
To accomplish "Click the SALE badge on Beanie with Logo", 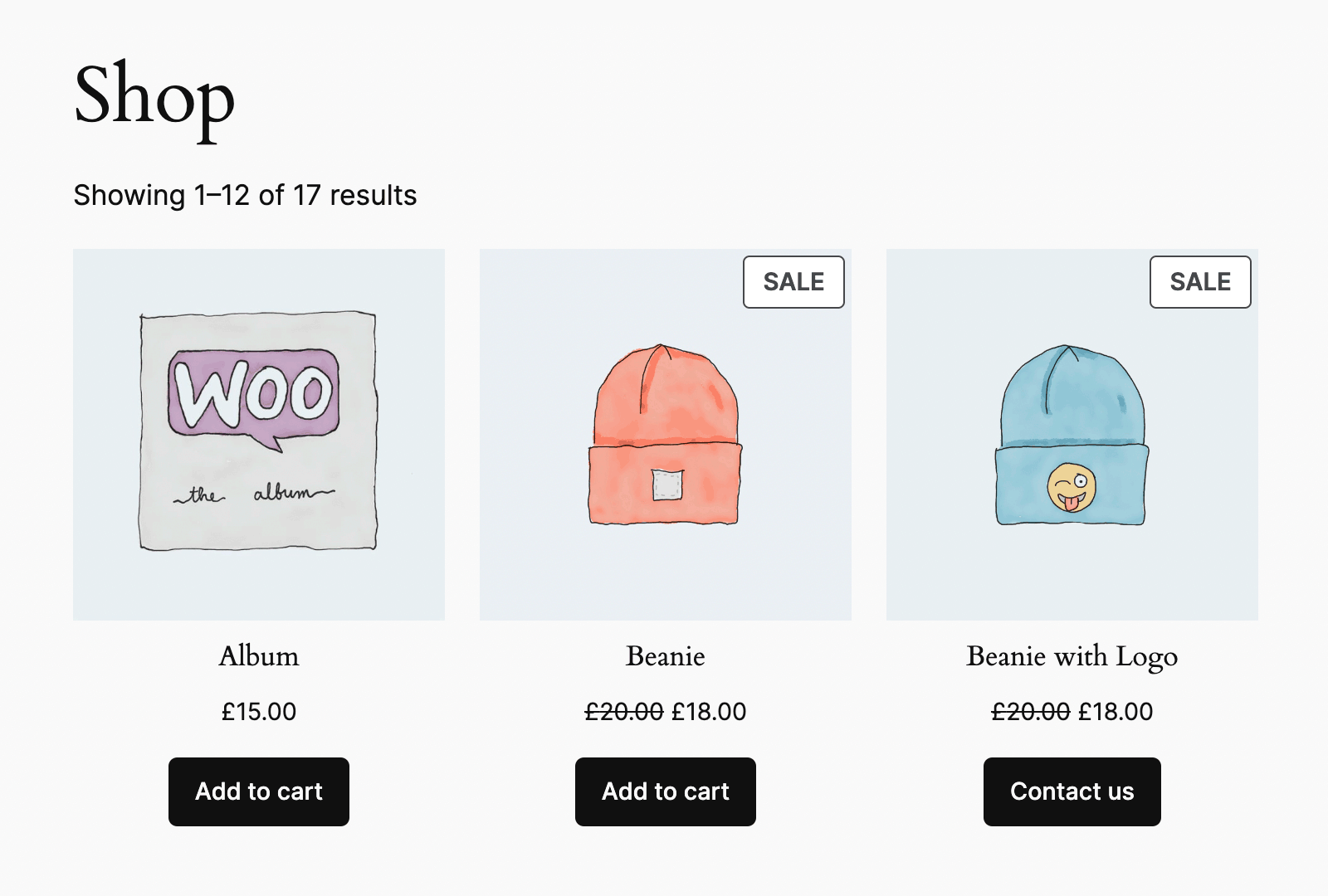I will (1199, 282).
